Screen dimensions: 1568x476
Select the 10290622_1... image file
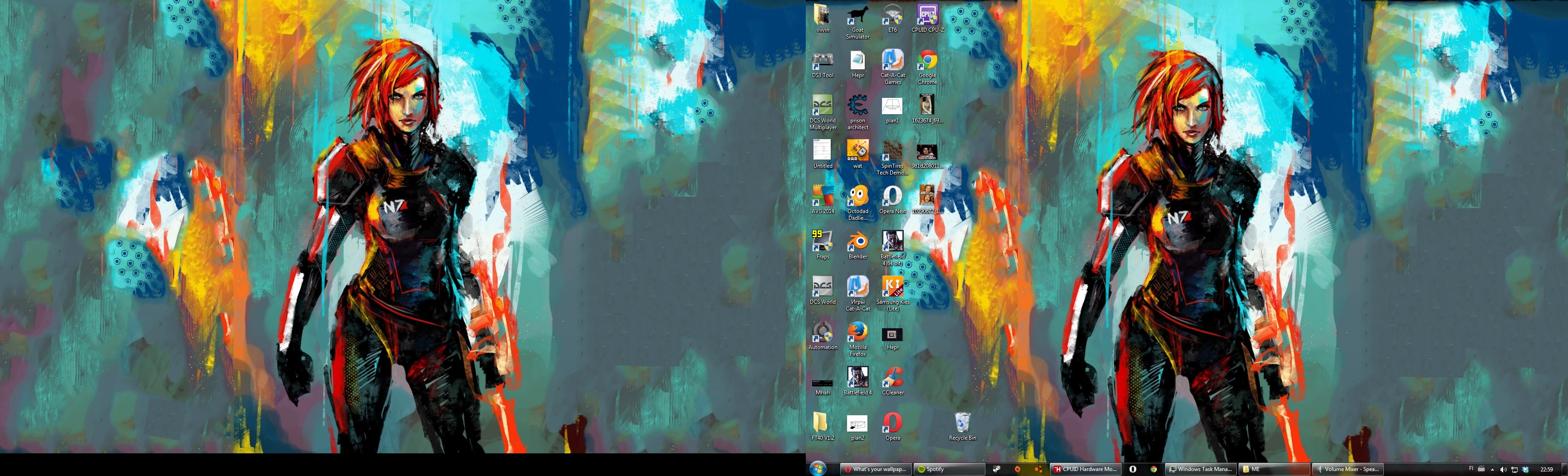(x=928, y=200)
